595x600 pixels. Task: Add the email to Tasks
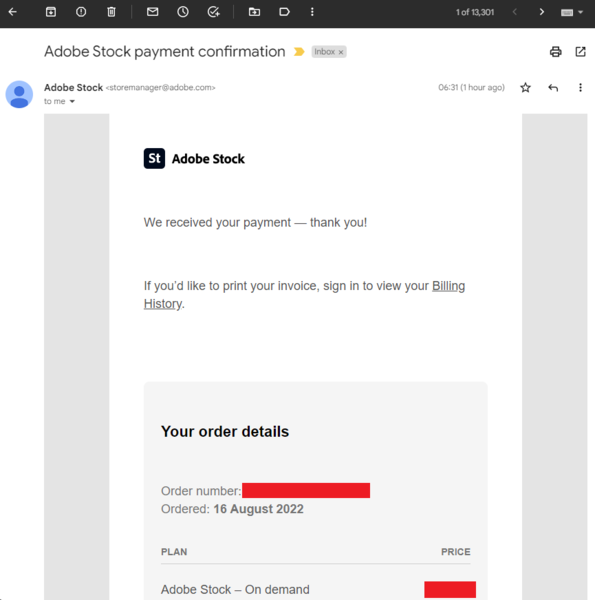(214, 12)
